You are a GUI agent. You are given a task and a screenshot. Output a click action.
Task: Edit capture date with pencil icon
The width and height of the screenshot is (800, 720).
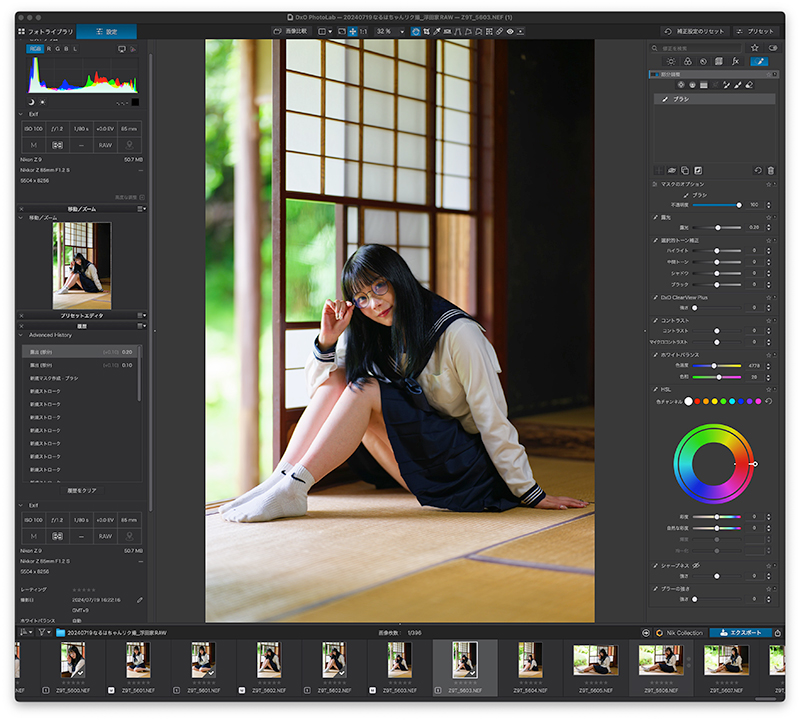(140, 600)
